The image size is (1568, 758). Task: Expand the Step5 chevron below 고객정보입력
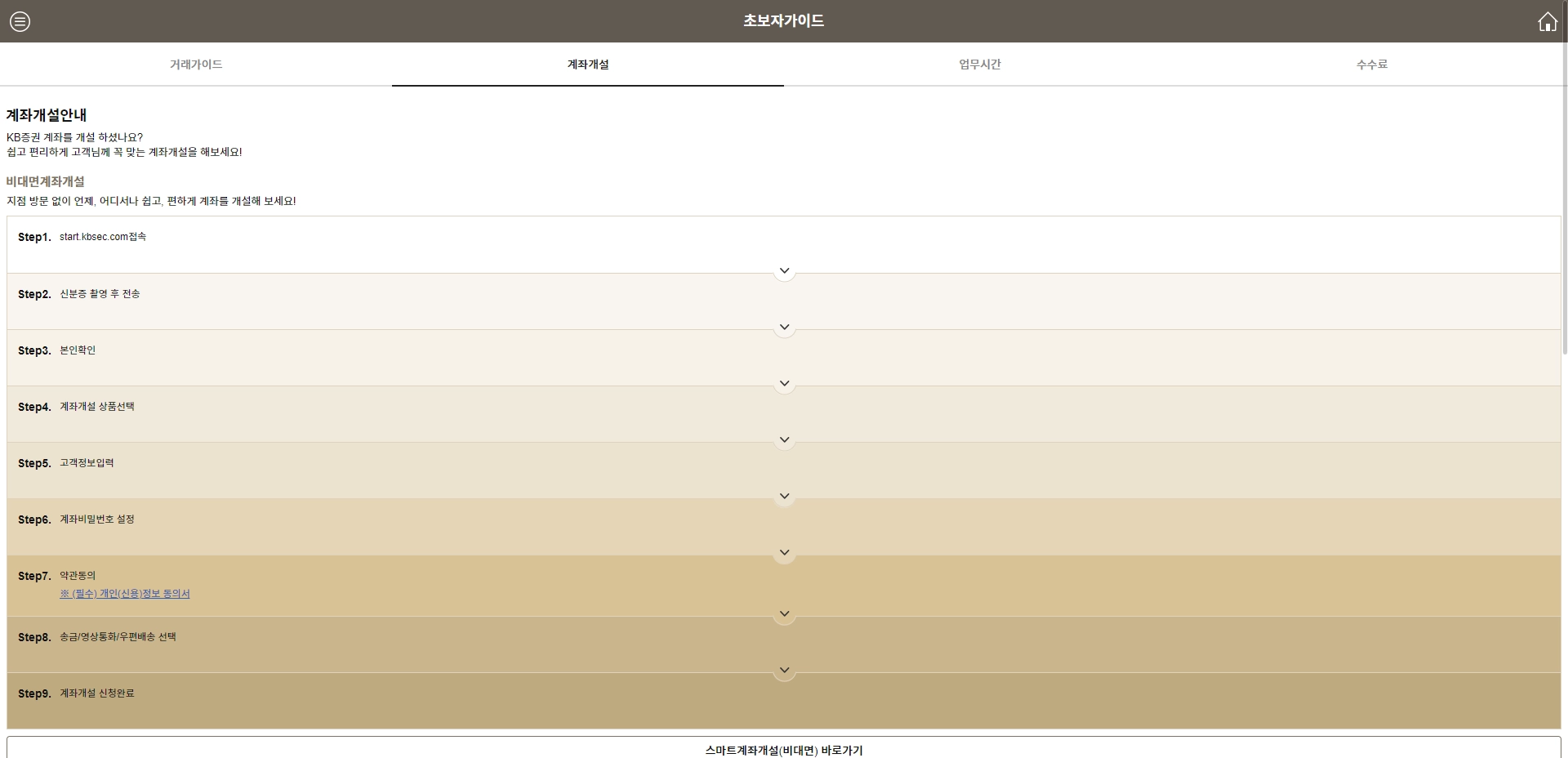coord(784,496)
